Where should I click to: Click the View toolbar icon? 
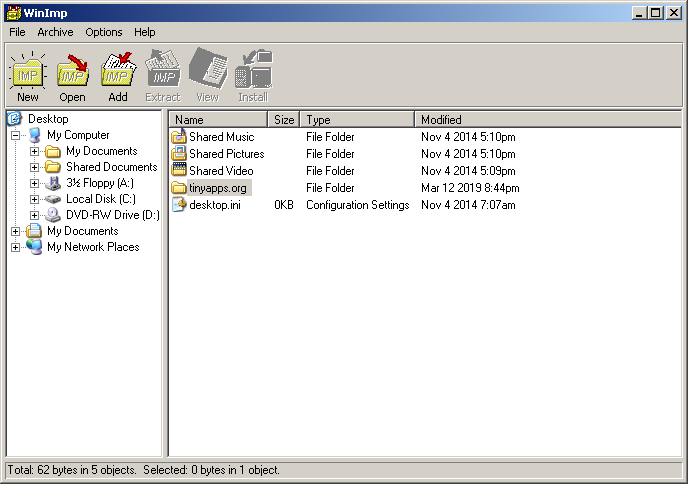click(207, 72)
